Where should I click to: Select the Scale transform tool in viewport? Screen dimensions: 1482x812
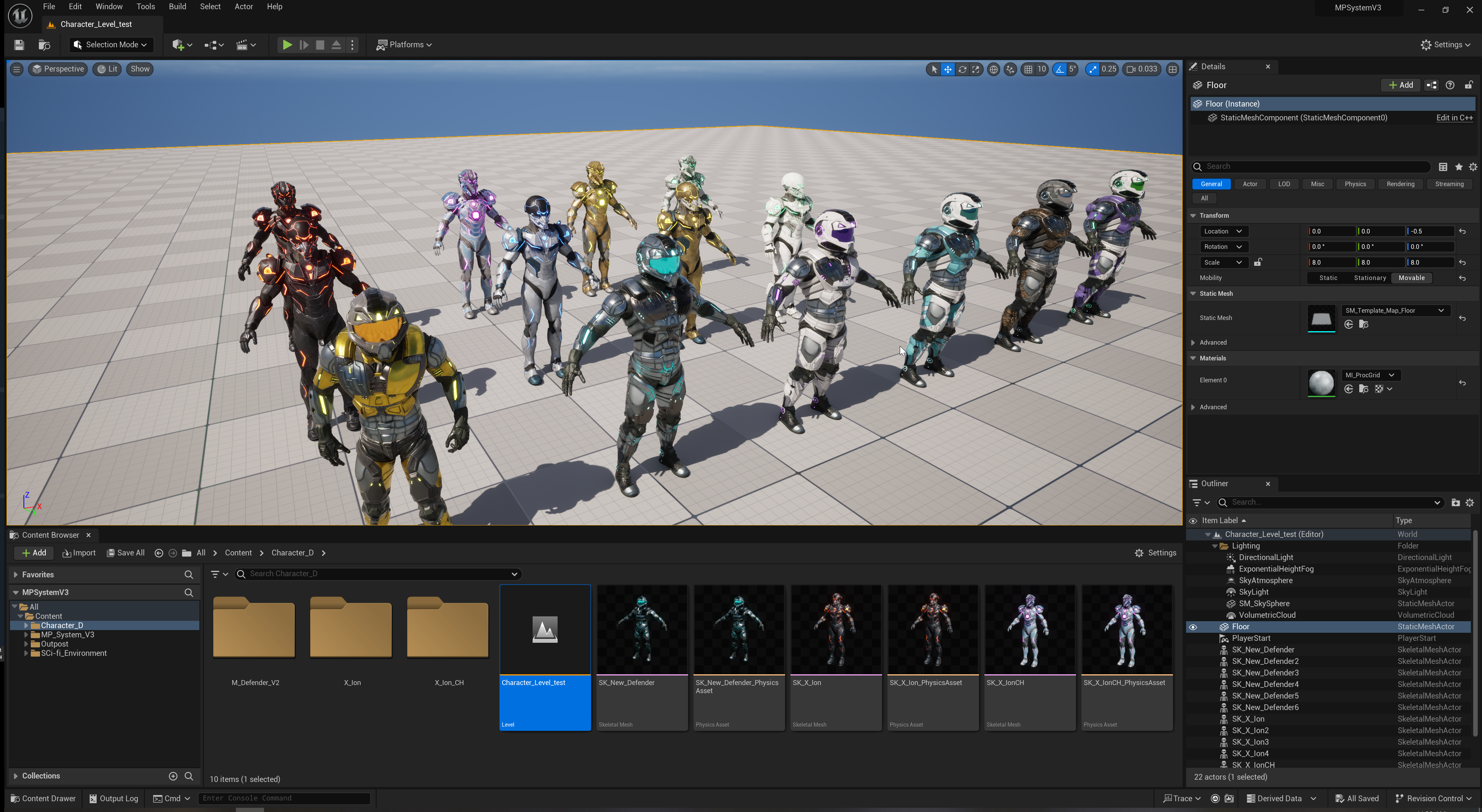click(976, 69)
